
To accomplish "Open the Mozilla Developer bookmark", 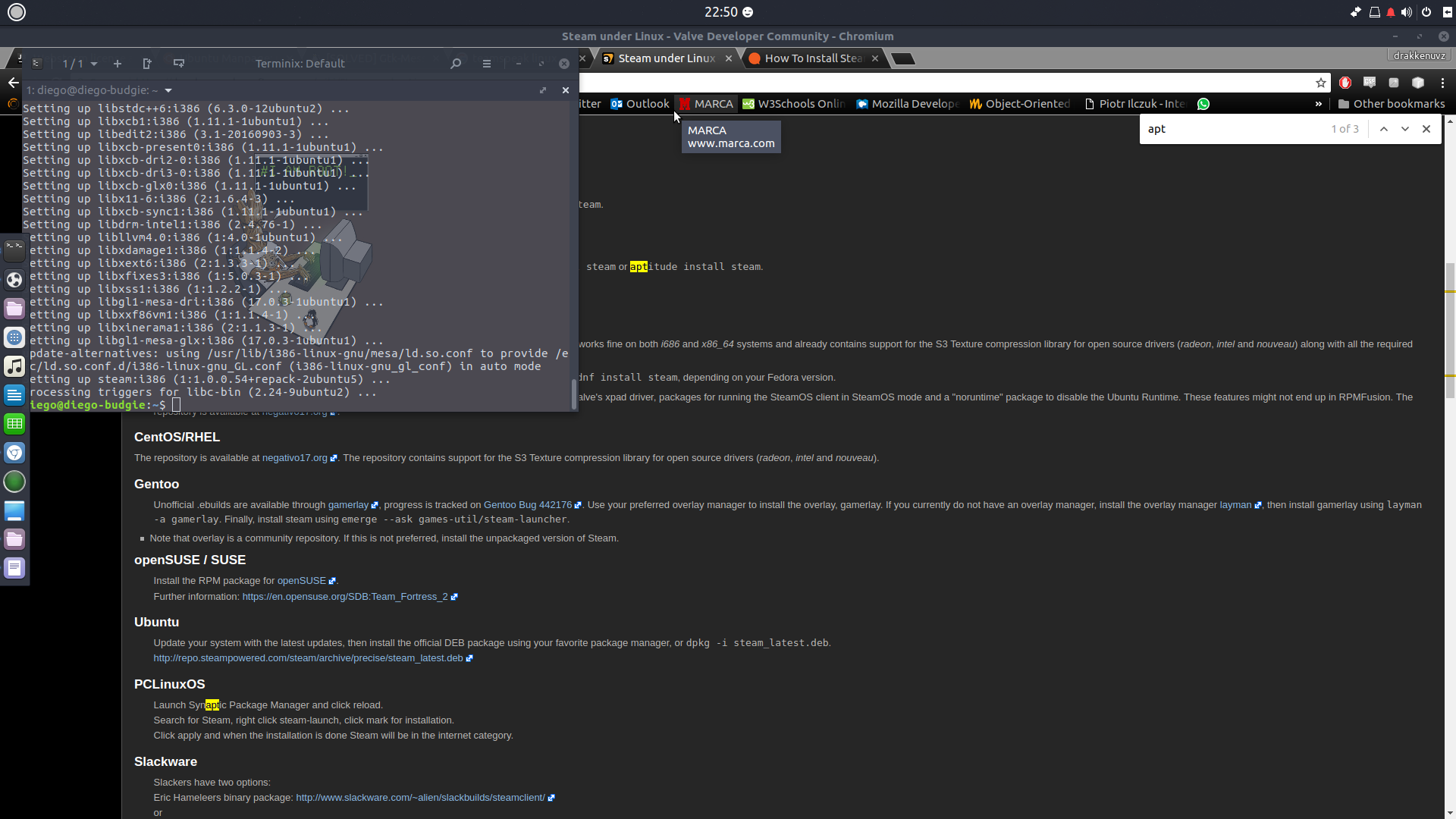I will pyautogui.click(x=908, y=104).
